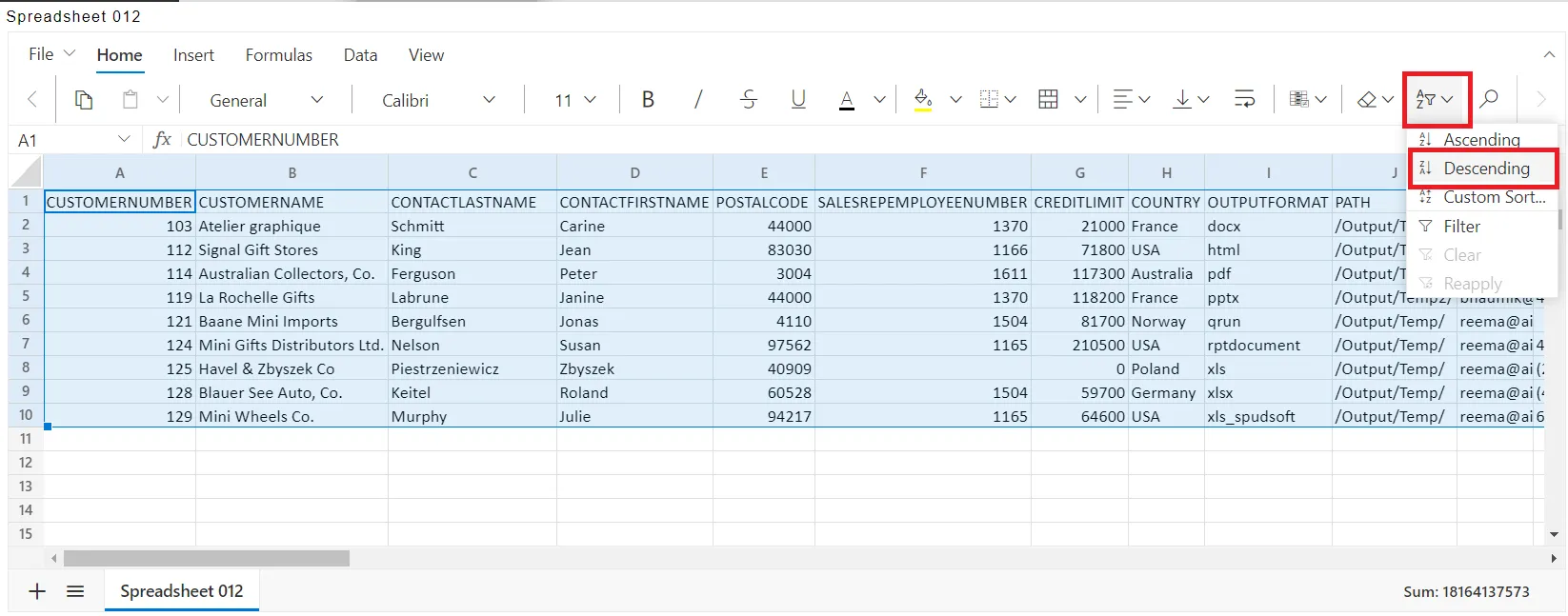Image resolution: width=1568 pixels, height=616 pixels.
Task: Switch to the Formulas tab
Action: tap(278, 55)
